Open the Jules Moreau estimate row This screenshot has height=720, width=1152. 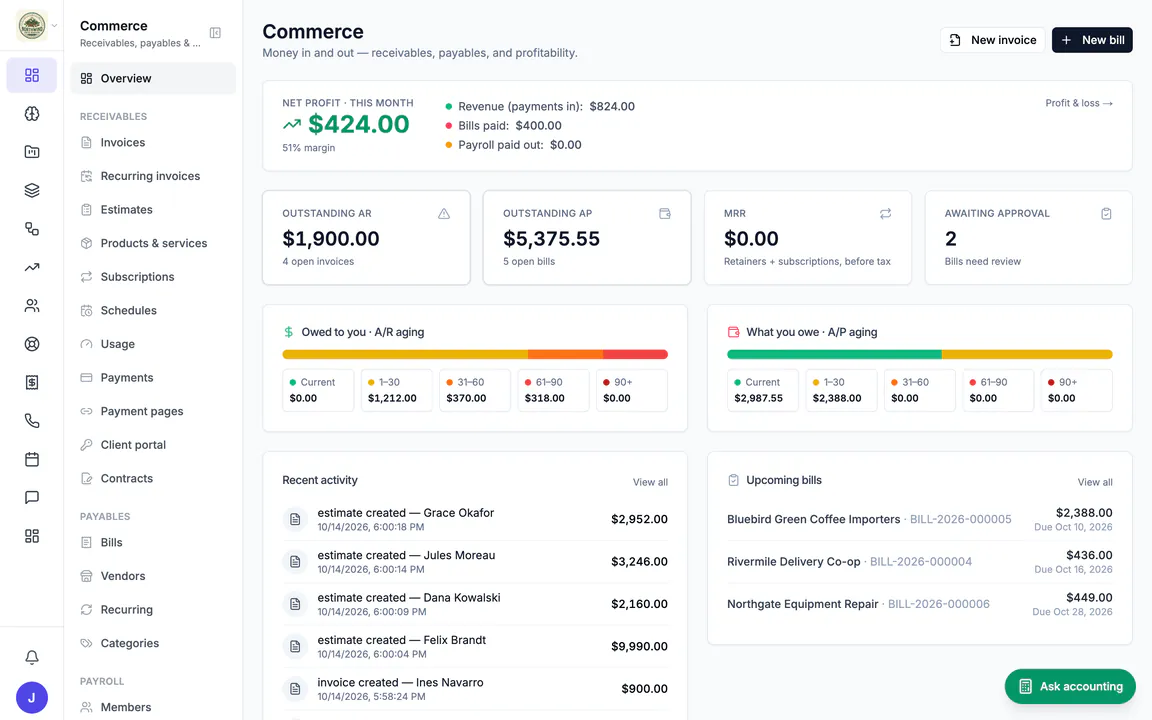coord(475,562)
